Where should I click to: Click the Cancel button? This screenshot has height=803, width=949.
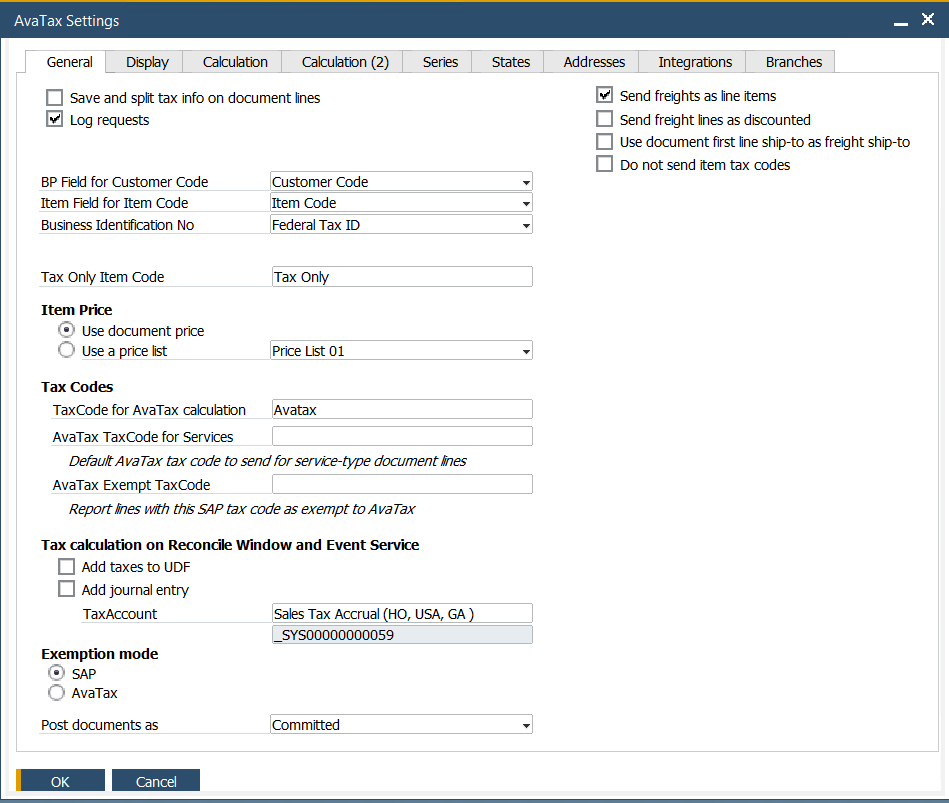156,781
